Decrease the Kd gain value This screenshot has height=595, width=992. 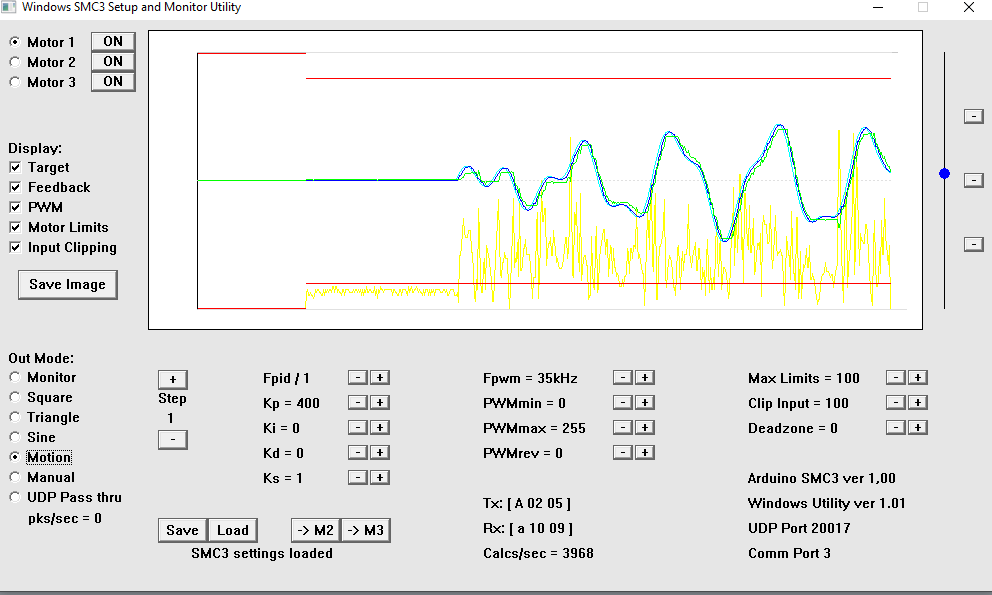(x=357, y=453)
